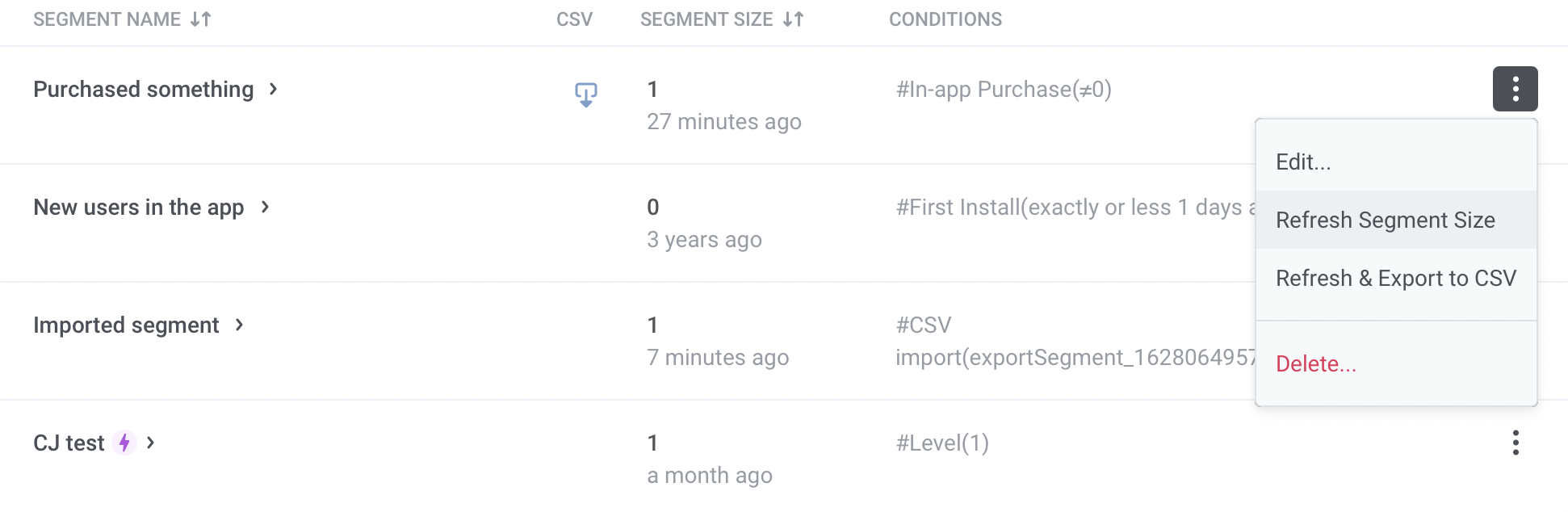Click the lightning bolt icon beside CJ test

[124, 443]
